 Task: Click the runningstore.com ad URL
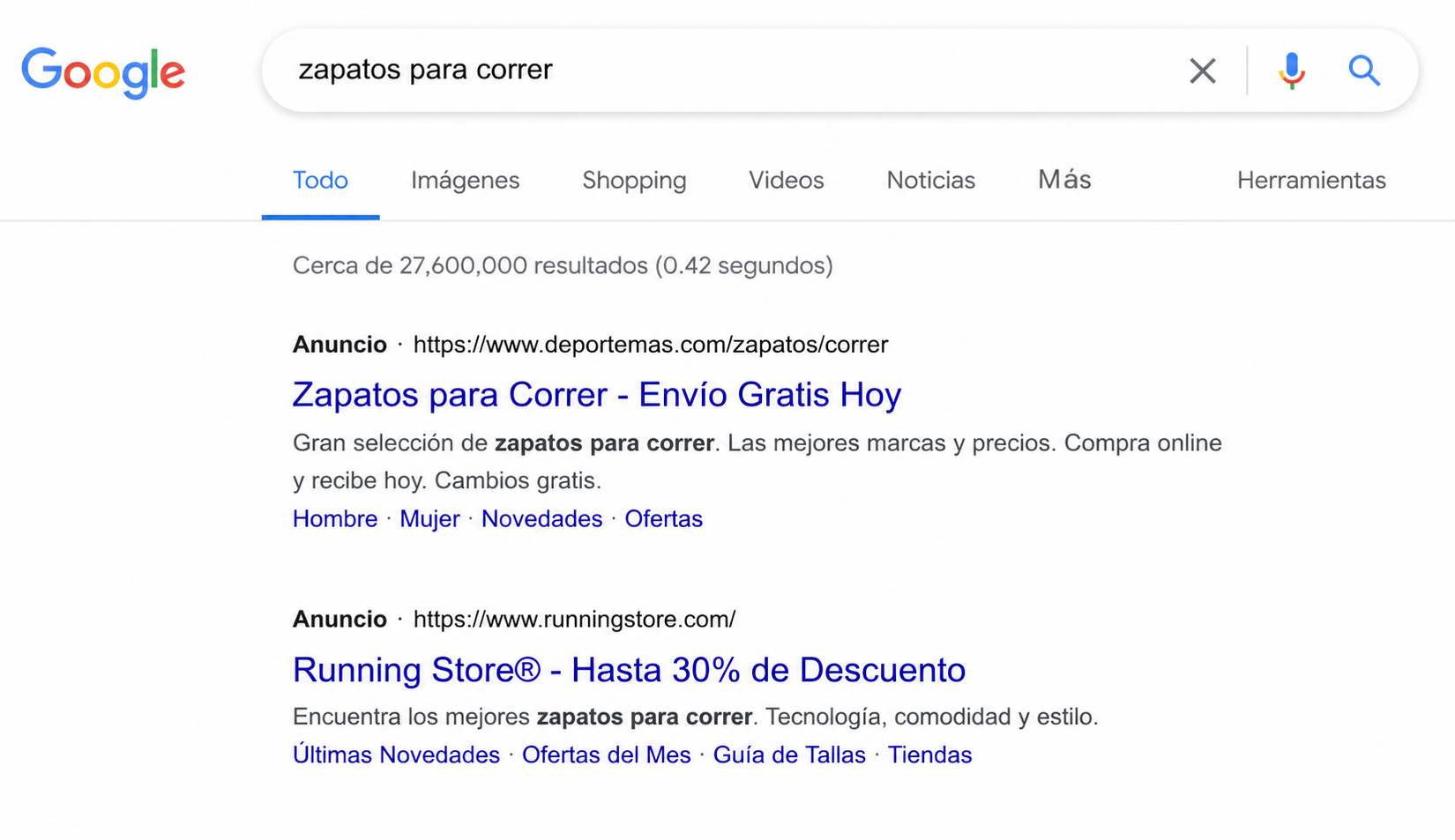[x=574, y=620]
